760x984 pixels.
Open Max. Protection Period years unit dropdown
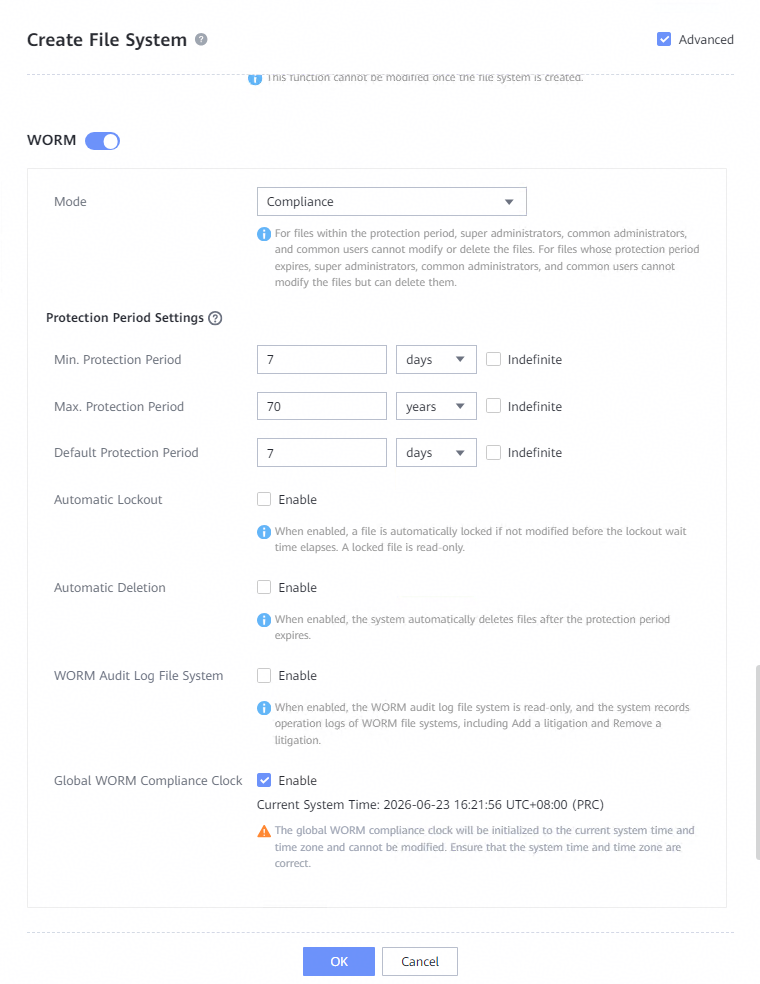click(x=436, y=406)
